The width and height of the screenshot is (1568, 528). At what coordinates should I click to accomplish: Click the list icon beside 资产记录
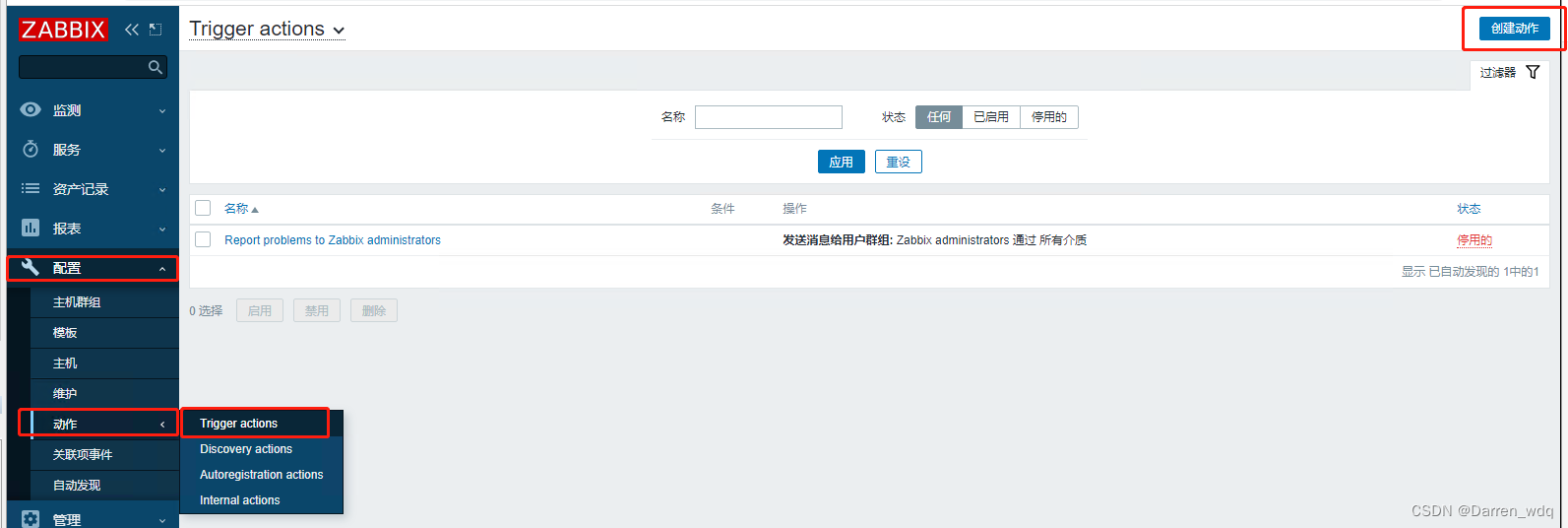(31, 188)
